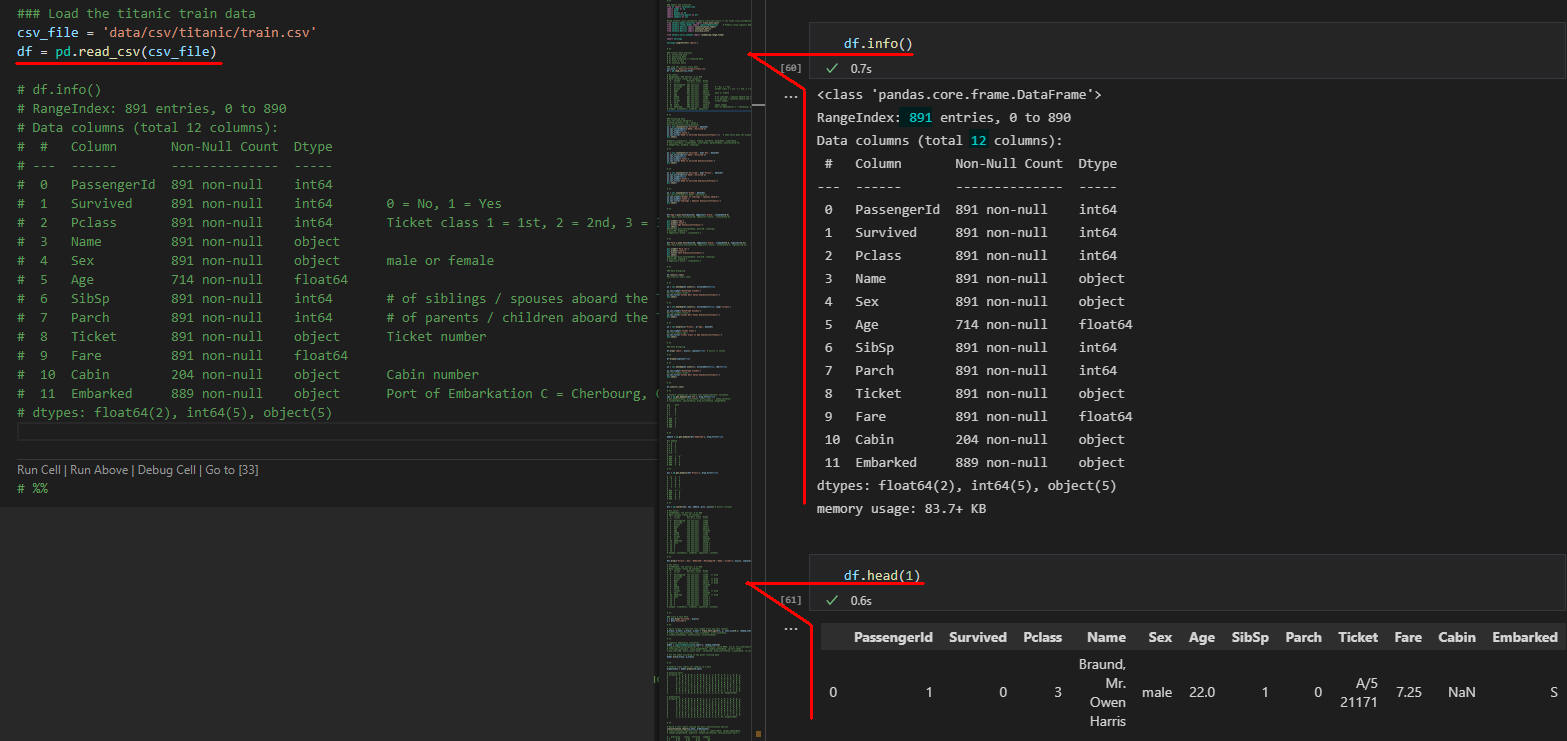Click the 22.0 age cell

pyautogui.click(x=1202, y=692)
